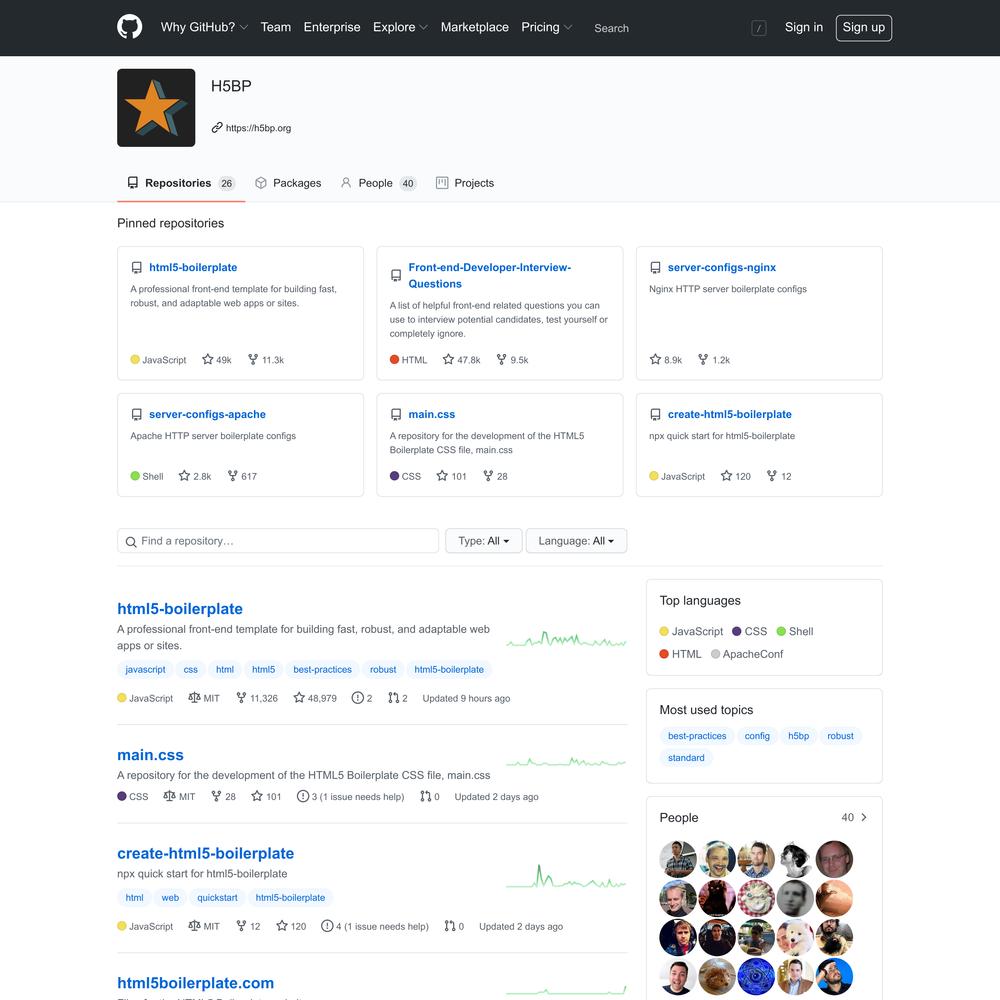Open pinned server-configs-nginx repository
Screen dimensions: 1000x1000
tap(722, 267)
